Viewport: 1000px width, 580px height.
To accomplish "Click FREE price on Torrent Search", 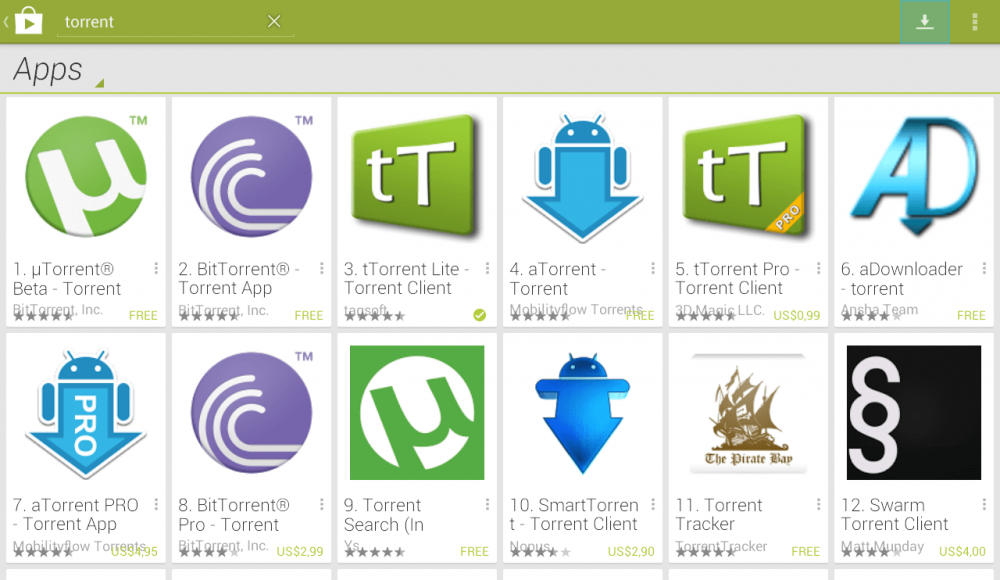I will (x=474, y=551).
